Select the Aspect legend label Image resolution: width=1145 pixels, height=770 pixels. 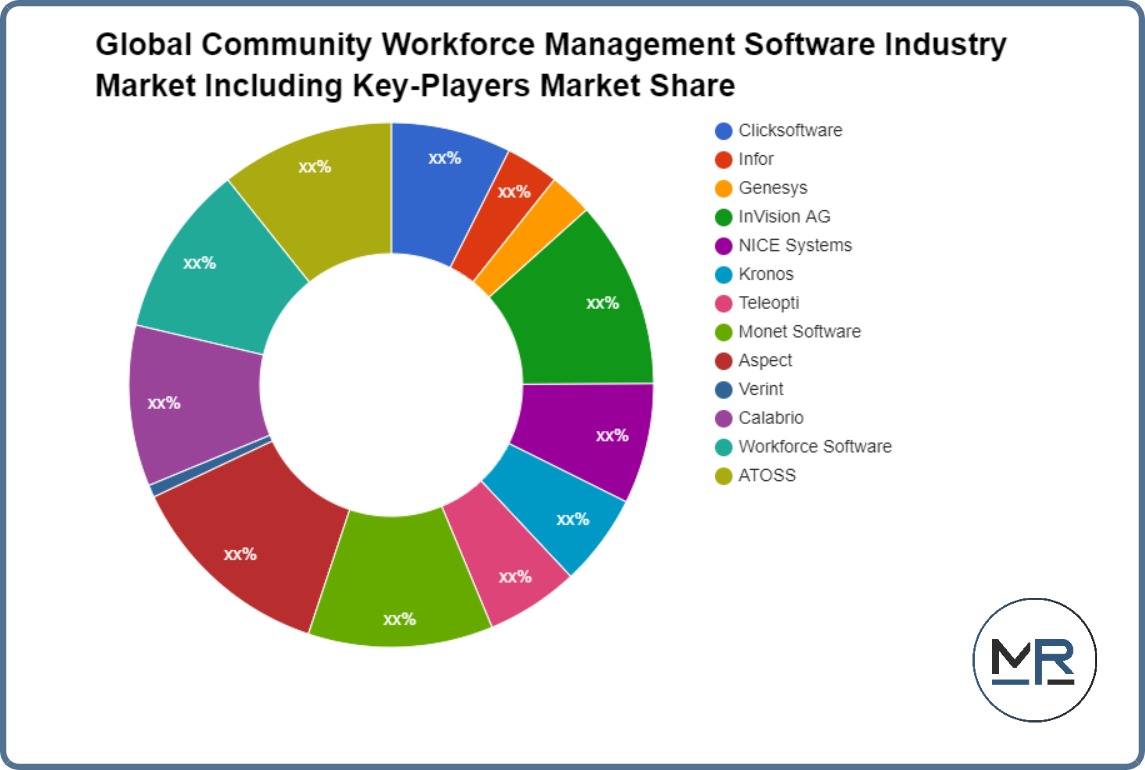click(765, 360)
